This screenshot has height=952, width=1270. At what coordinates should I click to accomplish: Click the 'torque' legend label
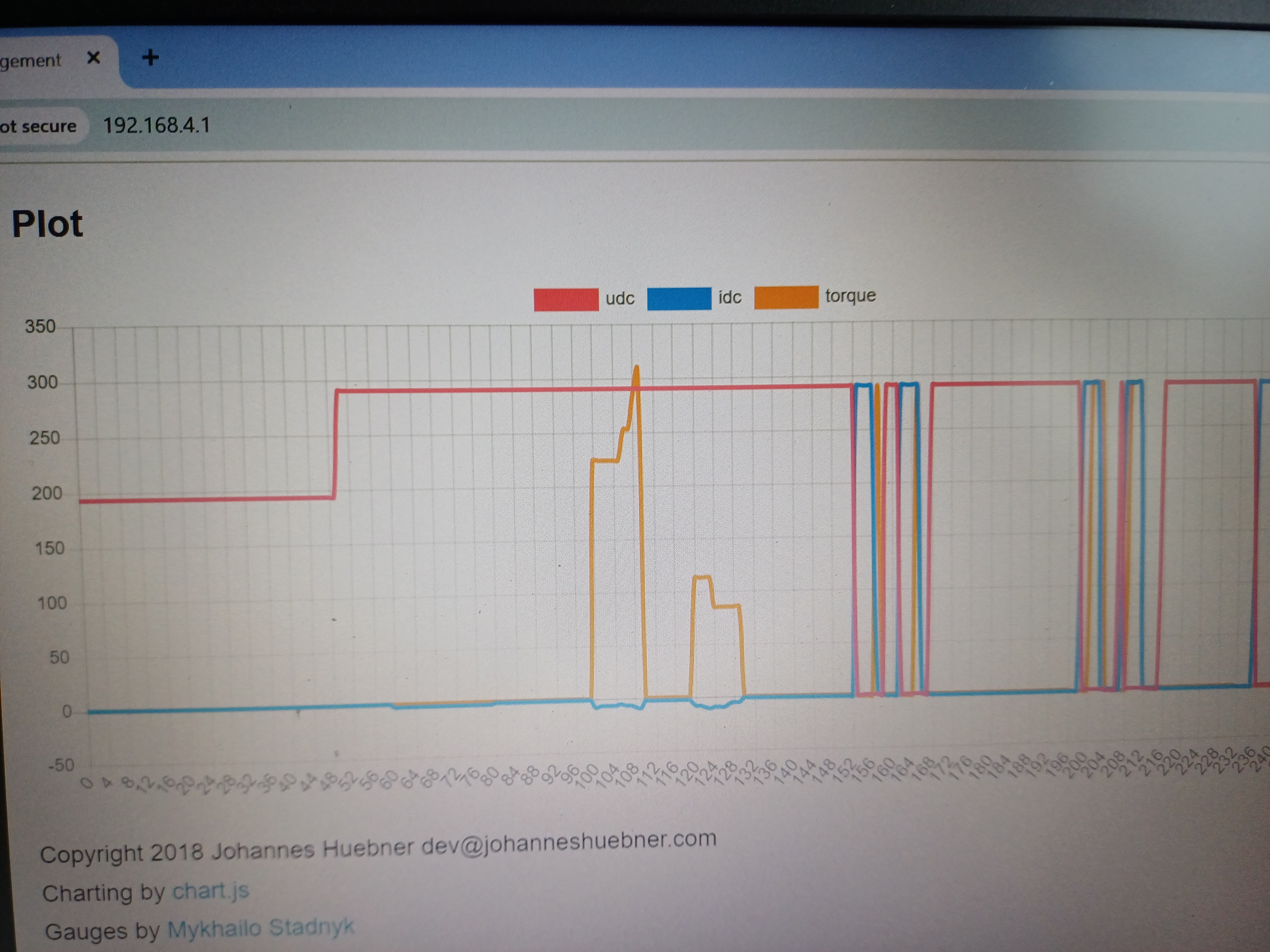[x=850, y=296]
